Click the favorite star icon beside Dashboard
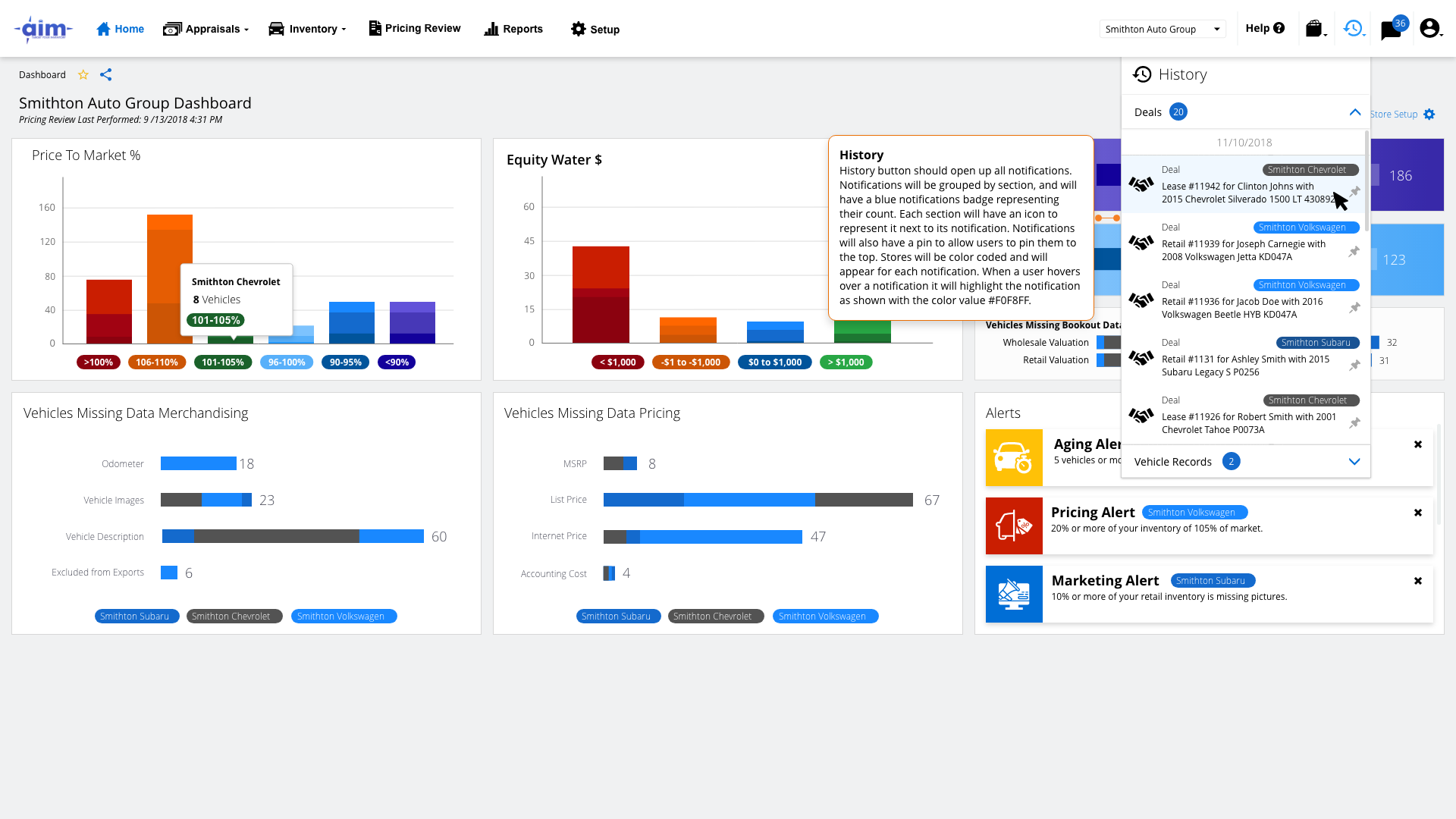 point(83,74)
